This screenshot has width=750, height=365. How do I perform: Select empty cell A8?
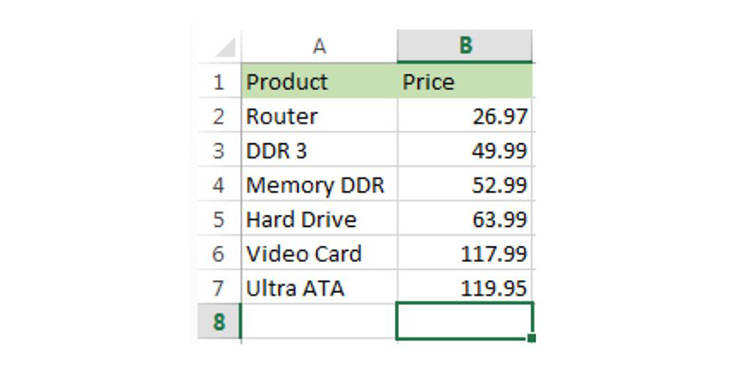point(319,321)
